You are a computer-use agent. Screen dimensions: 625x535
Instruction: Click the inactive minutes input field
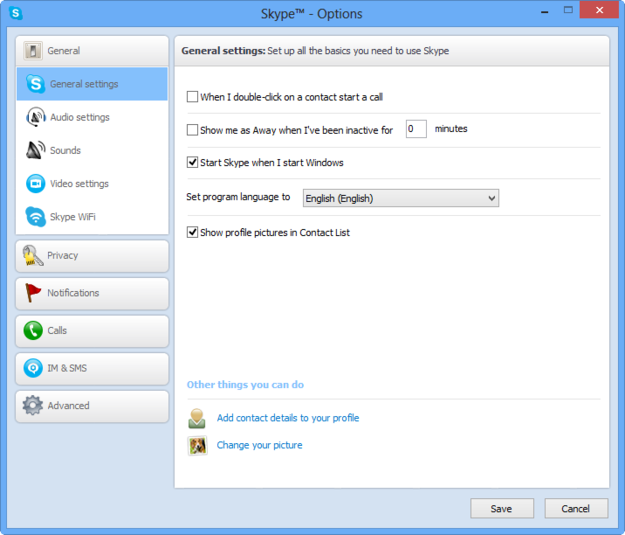click(x=416, y=129)
